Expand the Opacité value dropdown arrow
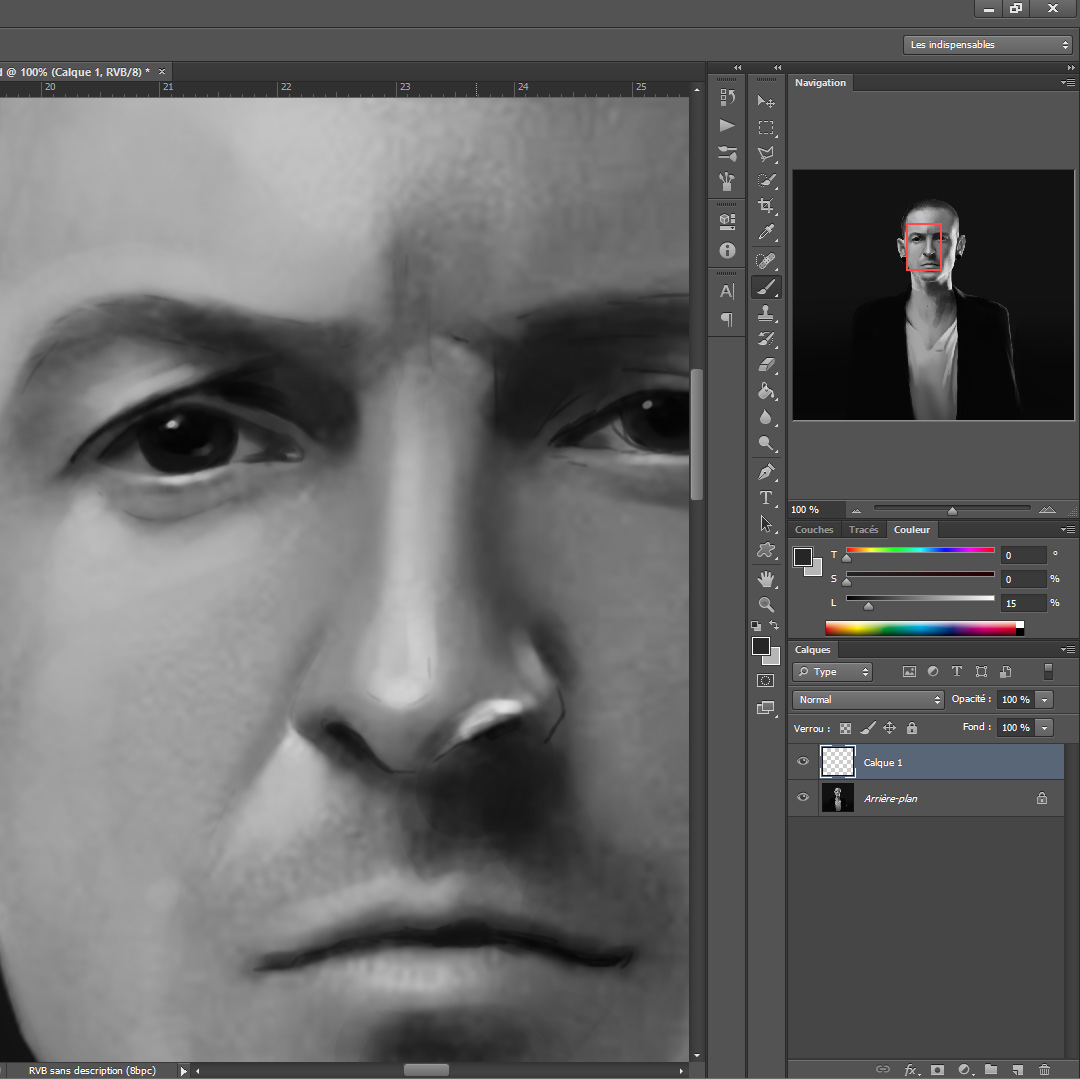The width and height of the screenshot is (1080, 1080). pos(1045,700)
